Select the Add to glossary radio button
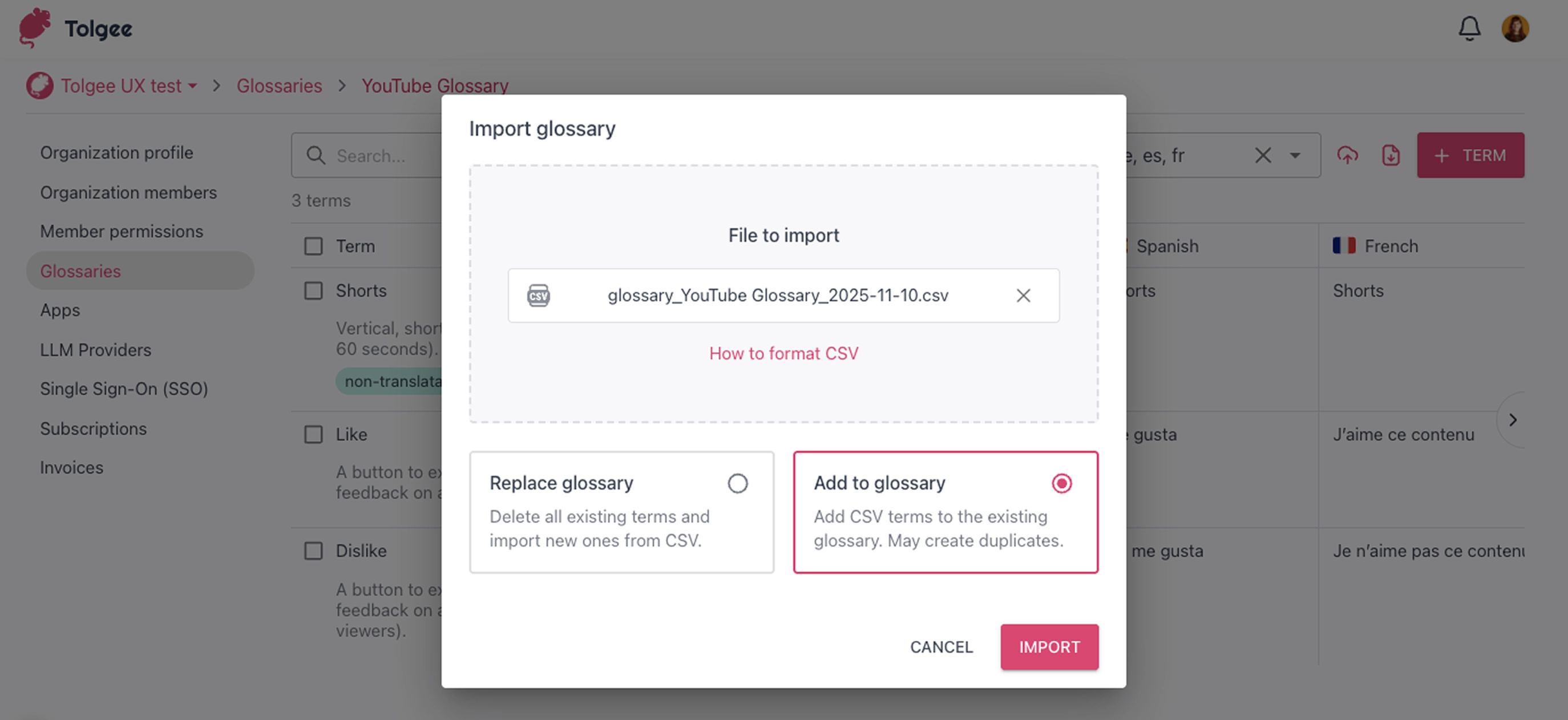This screenshot has height=720, width=1568. pyautogui.click(x=1061, y=483)
